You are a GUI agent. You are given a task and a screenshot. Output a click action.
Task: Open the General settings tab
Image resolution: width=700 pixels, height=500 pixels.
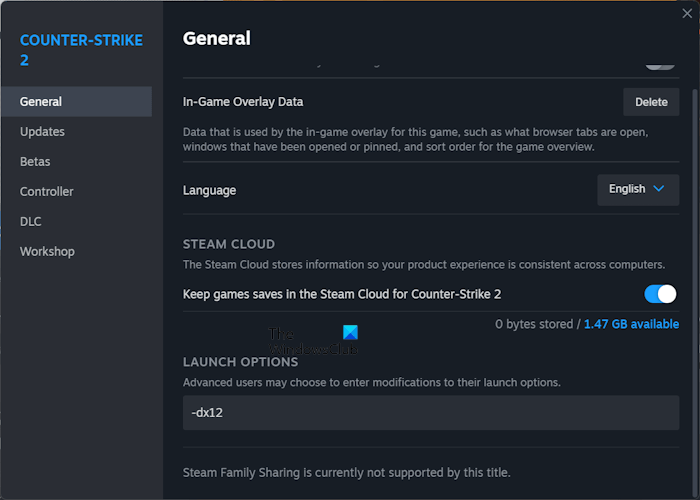click(x=41, y=101)
